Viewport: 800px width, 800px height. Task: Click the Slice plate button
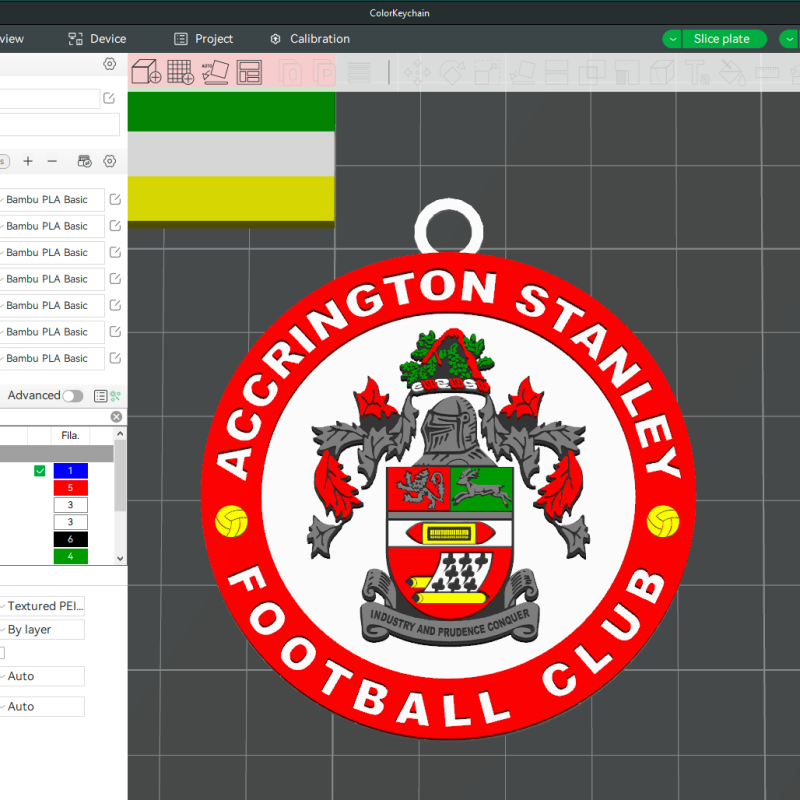tap(723, 39)
